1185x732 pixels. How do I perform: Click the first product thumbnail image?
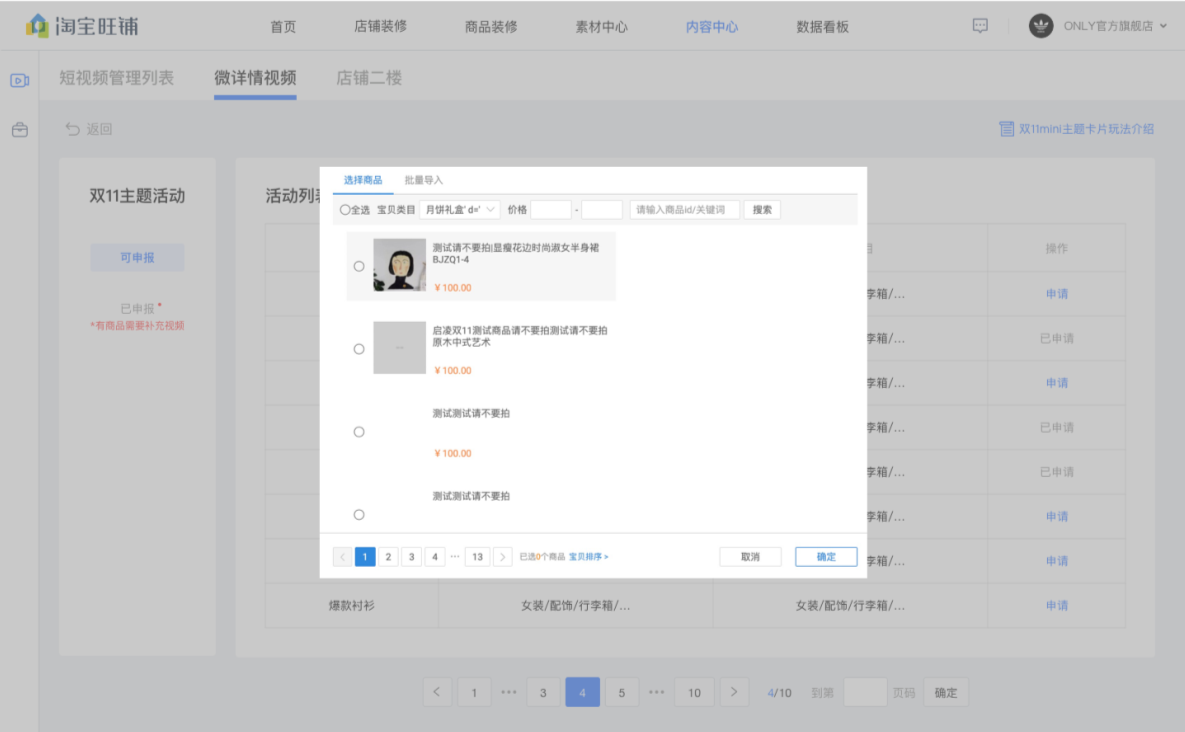point(399,265)
